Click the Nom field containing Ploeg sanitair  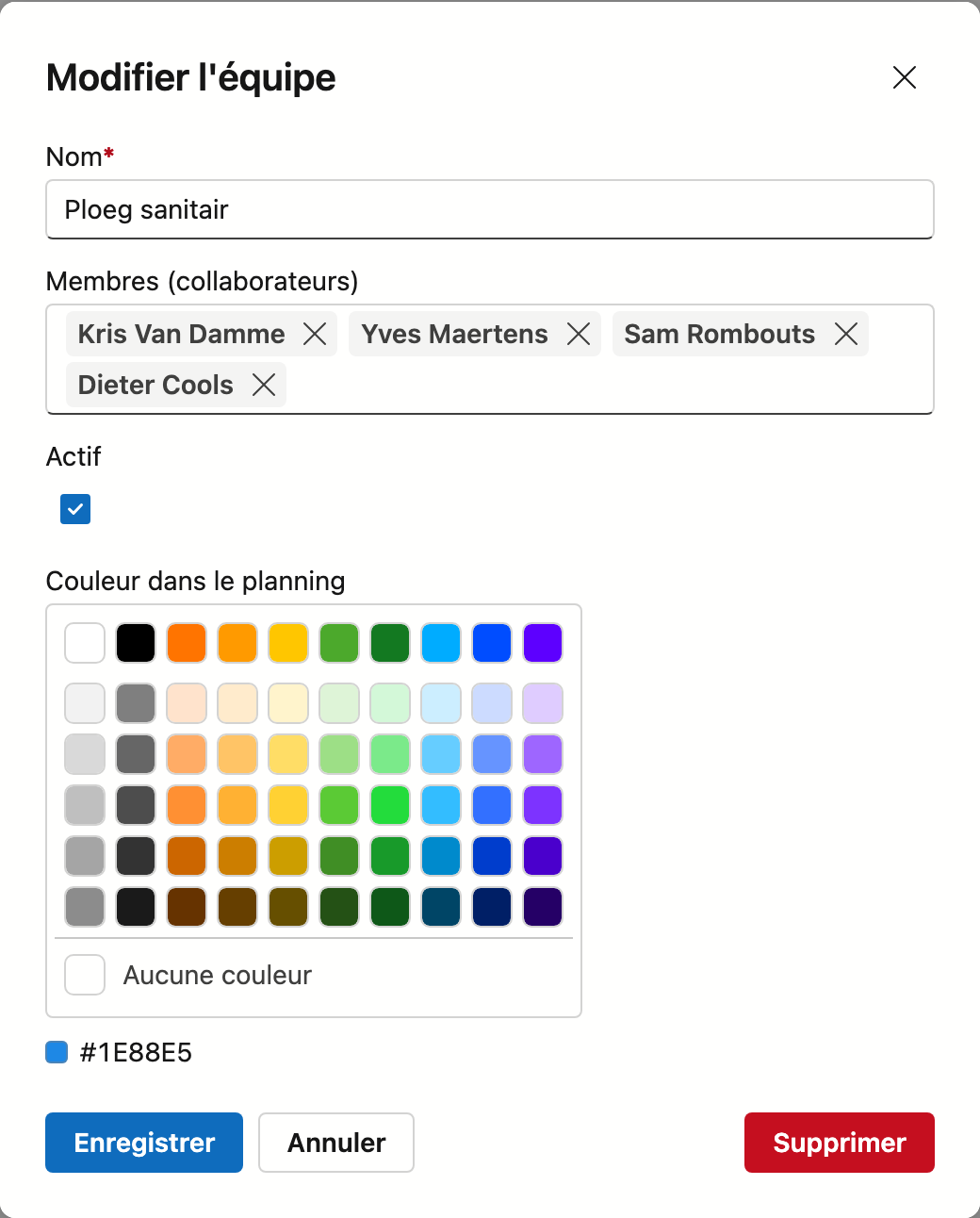490,209
